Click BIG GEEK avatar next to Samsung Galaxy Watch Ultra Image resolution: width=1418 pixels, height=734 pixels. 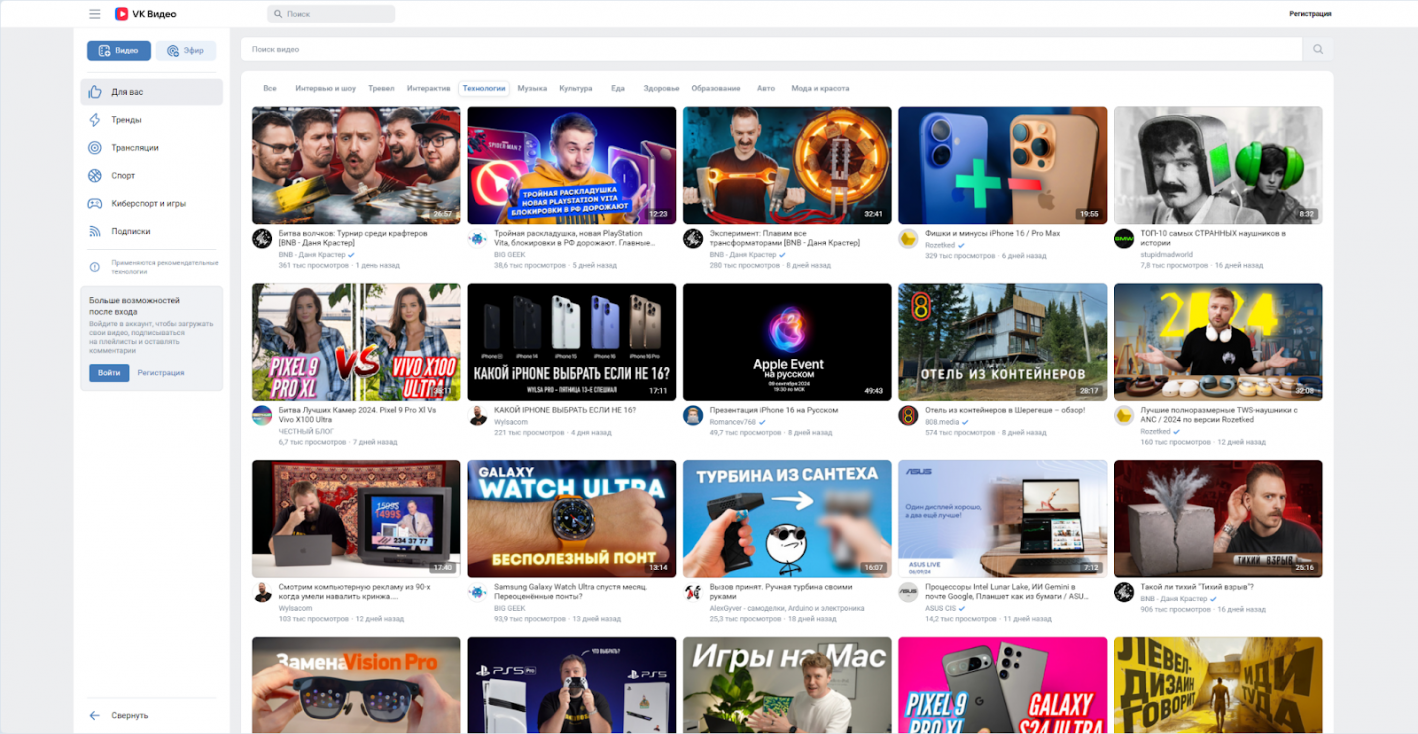coord(477,592)
